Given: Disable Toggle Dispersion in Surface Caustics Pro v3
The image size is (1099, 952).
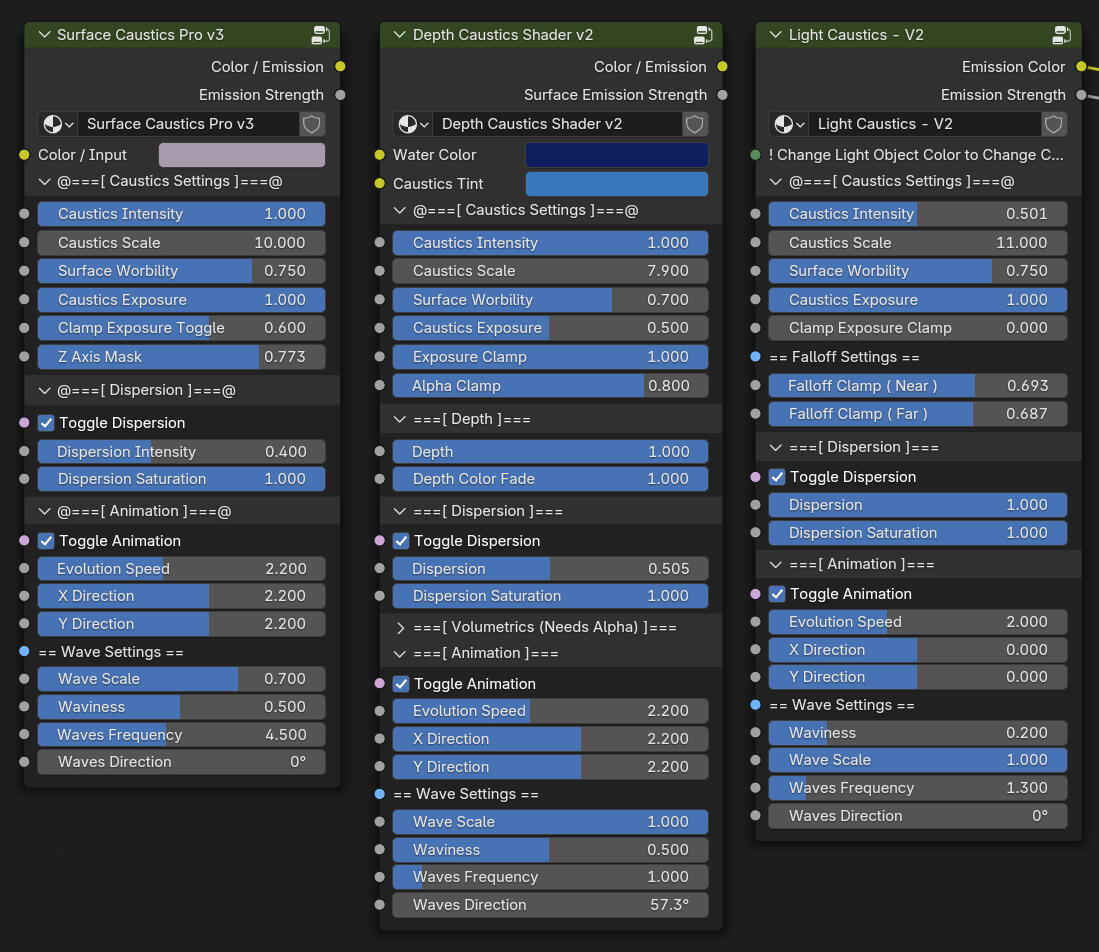Looking at the screenshot, I should (46, 423).
